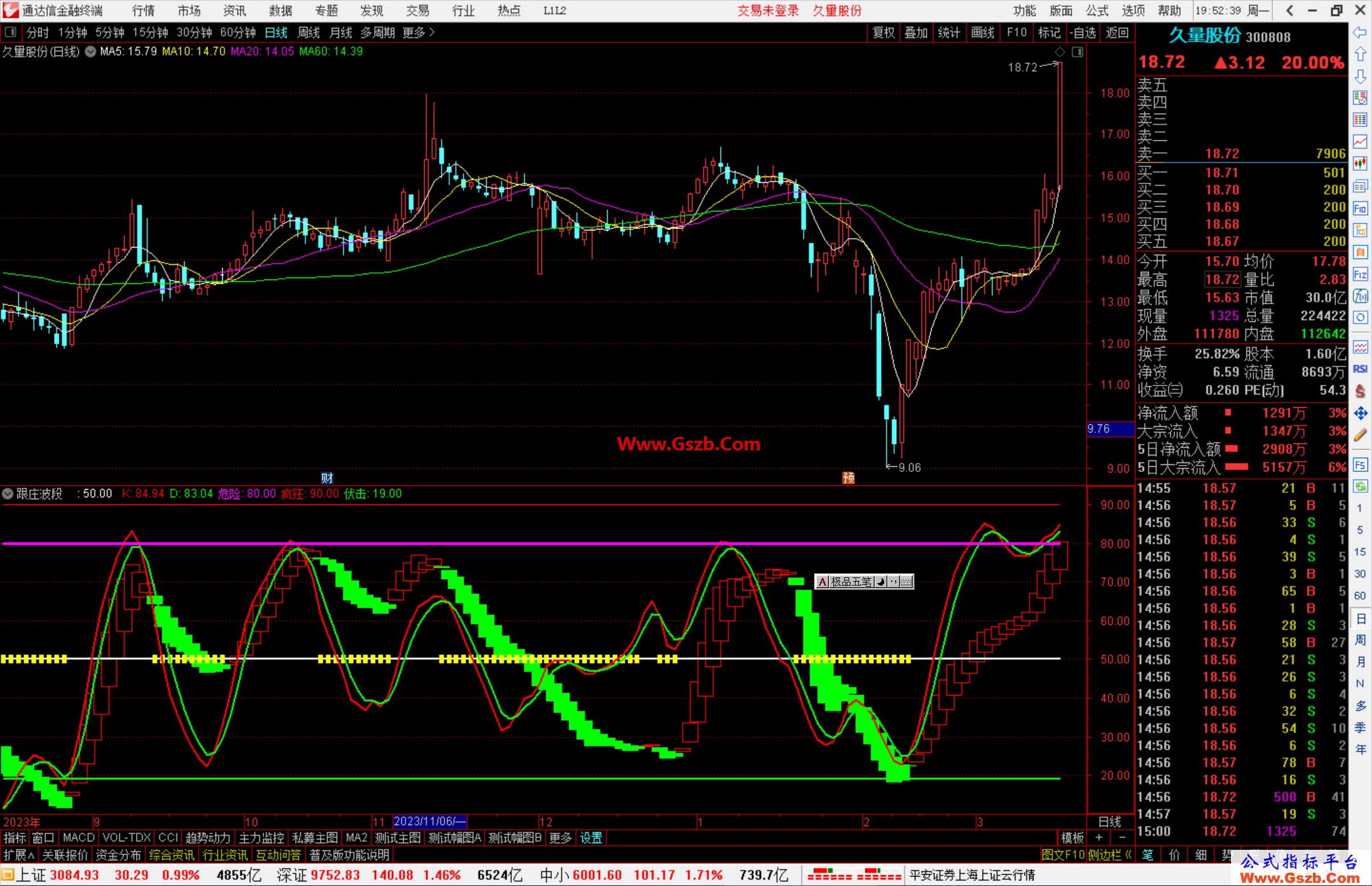The width and height of the screenshot is (1372, 886).
Task: Click the green refresh icon in sidebar
Action: pyautogui.click(x=1360, y=487)
